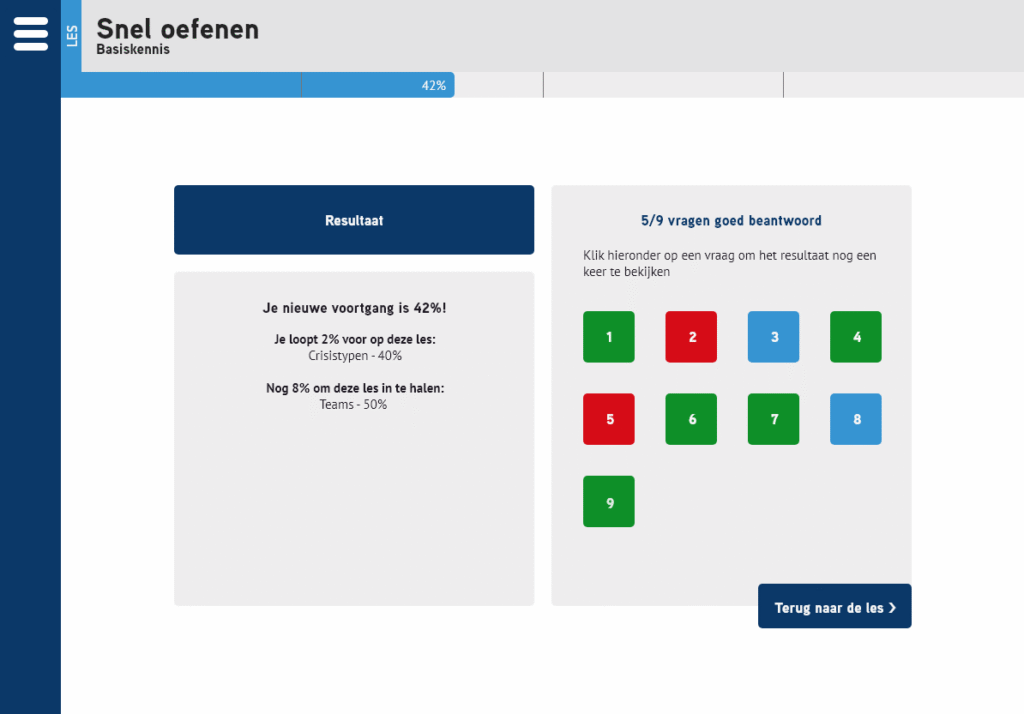Open blue question tile 8
Viewport: 1024px width, 714px height.
(856, 419)
